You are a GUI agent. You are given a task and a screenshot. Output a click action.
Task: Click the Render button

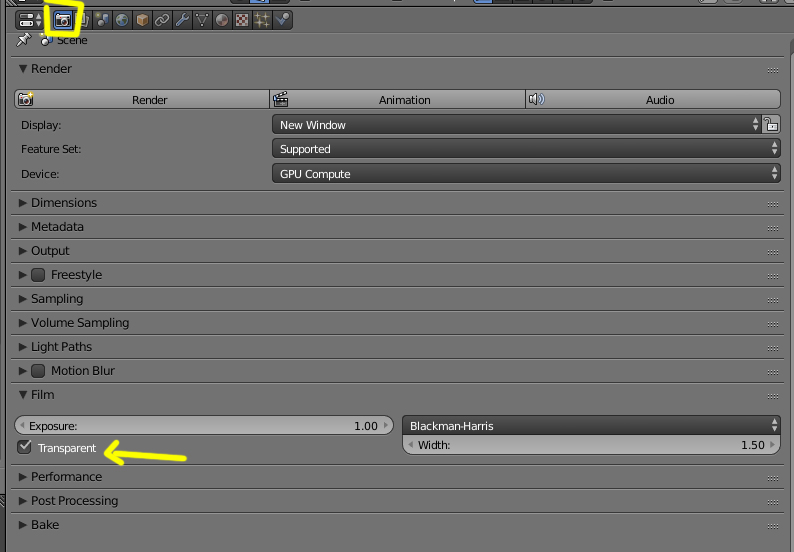click(x=142, y=100)
